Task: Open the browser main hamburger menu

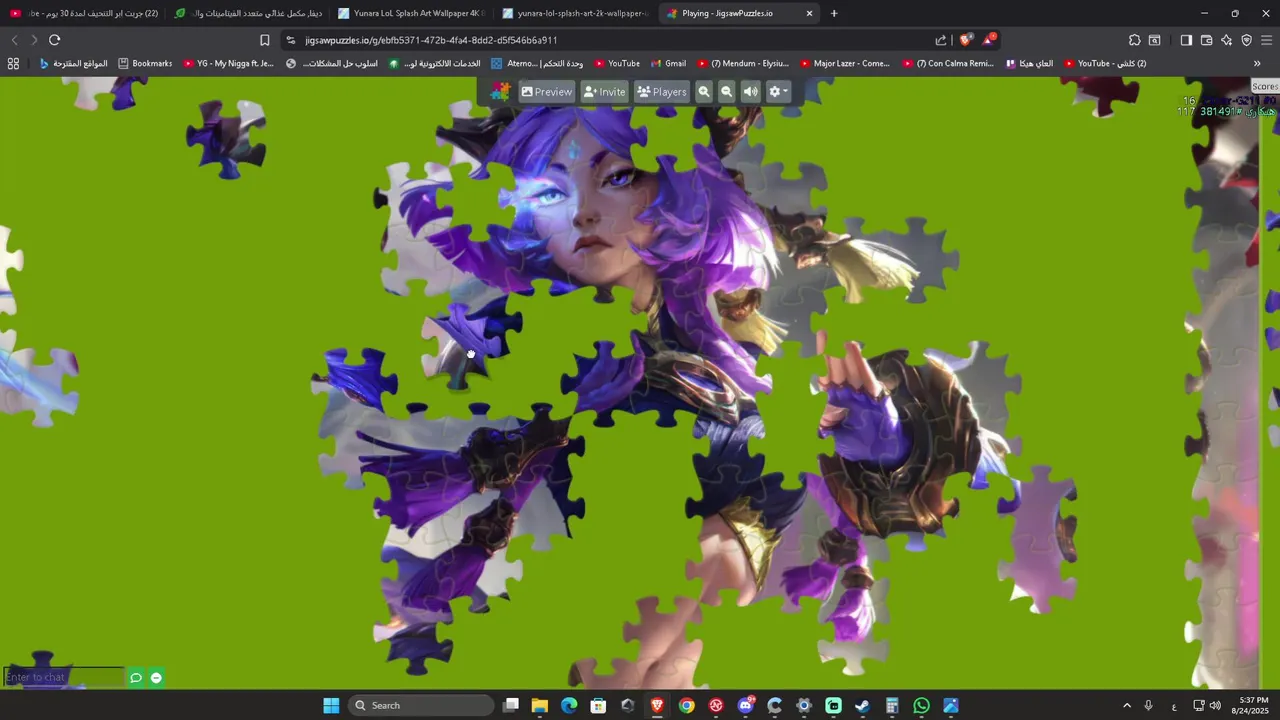Action: (x=1266, y=40)
